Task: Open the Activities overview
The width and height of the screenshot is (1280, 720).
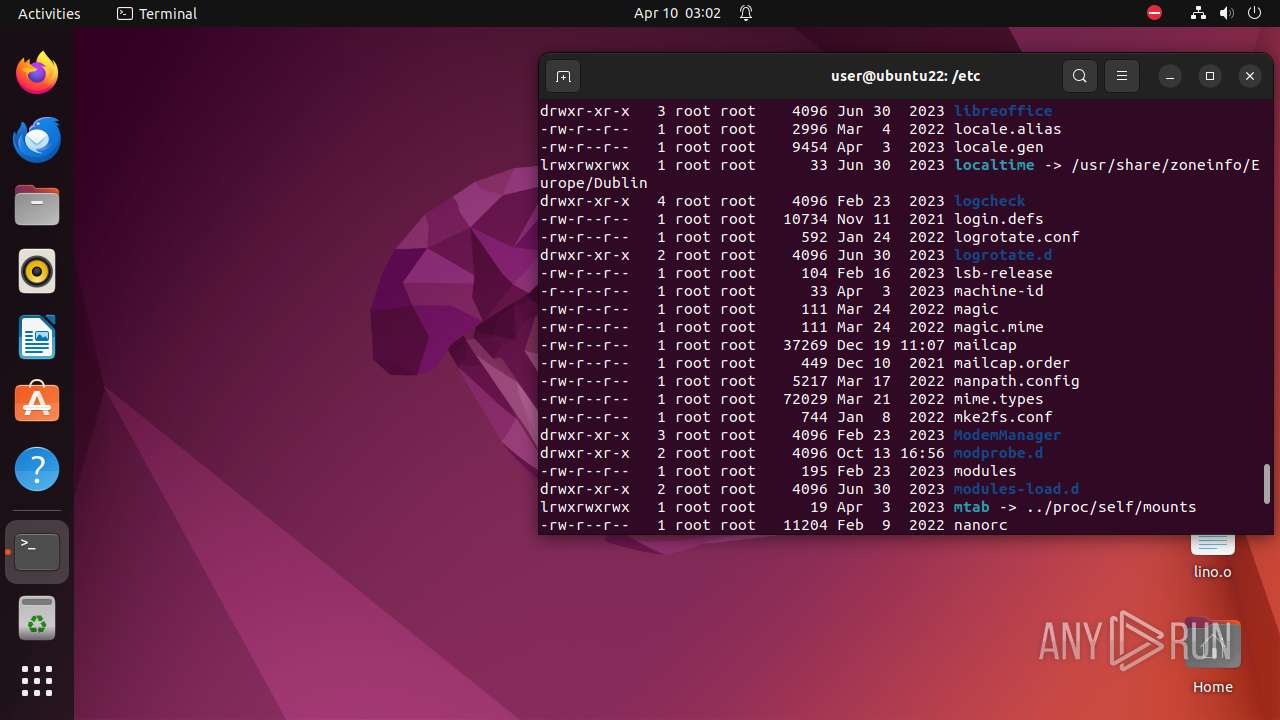Action: point(49,13)
